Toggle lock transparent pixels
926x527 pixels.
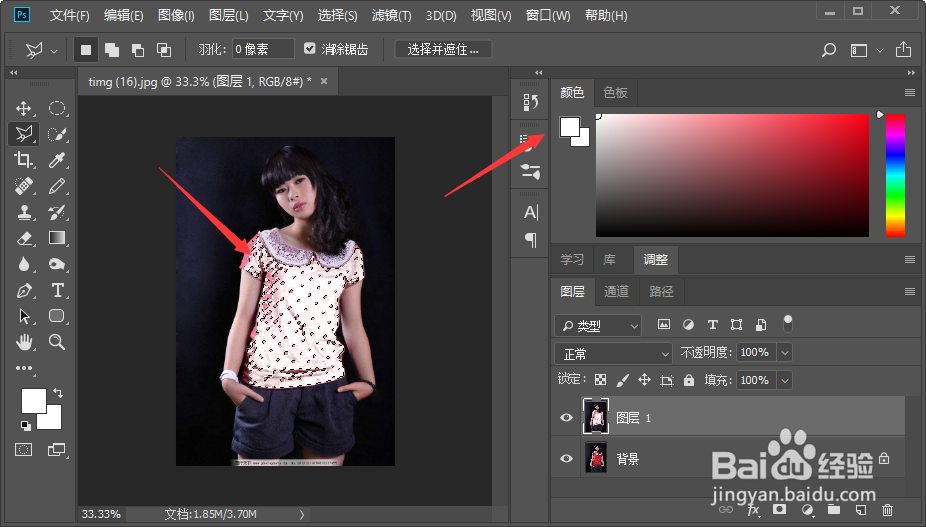[x=600, y=380]
